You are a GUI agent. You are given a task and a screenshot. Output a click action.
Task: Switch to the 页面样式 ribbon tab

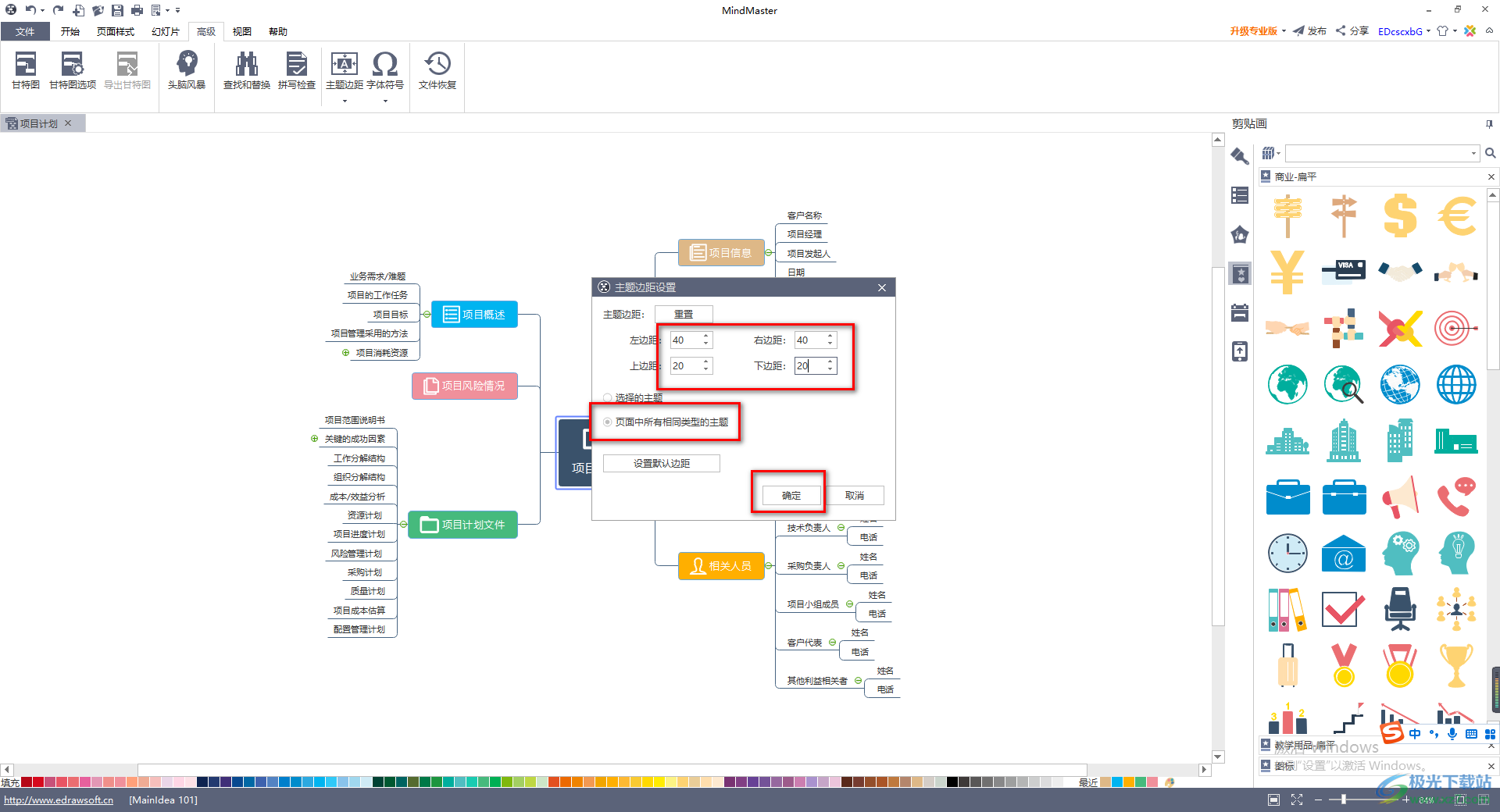point(116,31)
